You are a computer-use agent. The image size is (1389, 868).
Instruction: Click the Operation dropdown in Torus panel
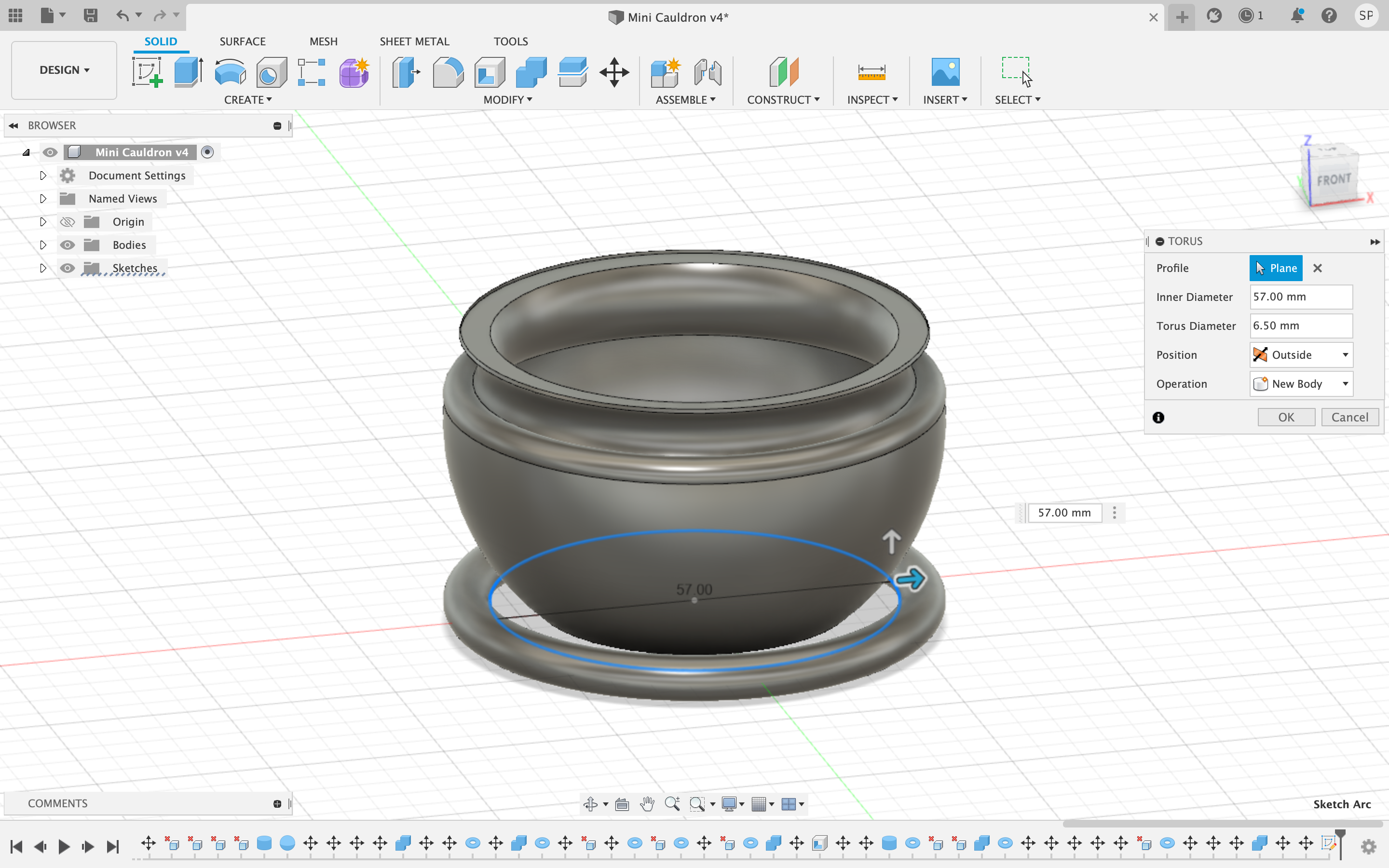pos(1300,383)
